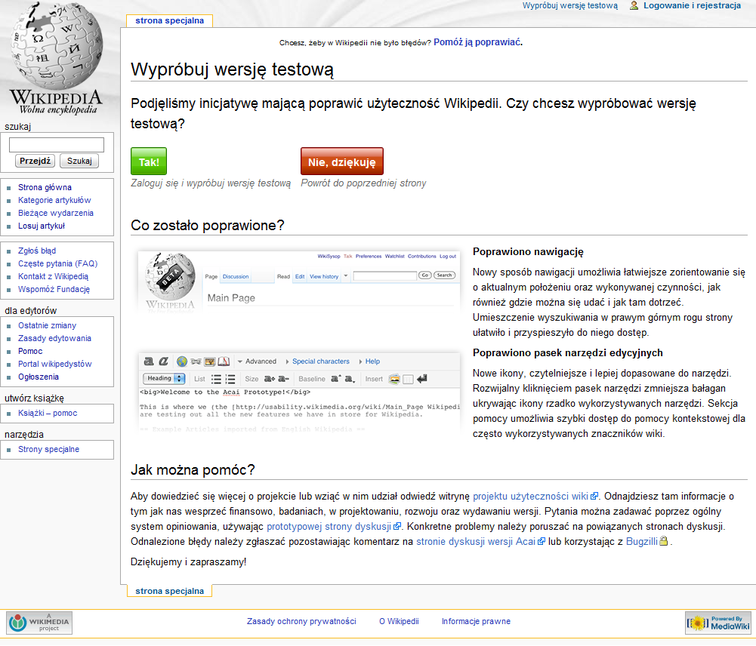
Task: Select the bottom strona specjalna tab
Action: [170, 591]
